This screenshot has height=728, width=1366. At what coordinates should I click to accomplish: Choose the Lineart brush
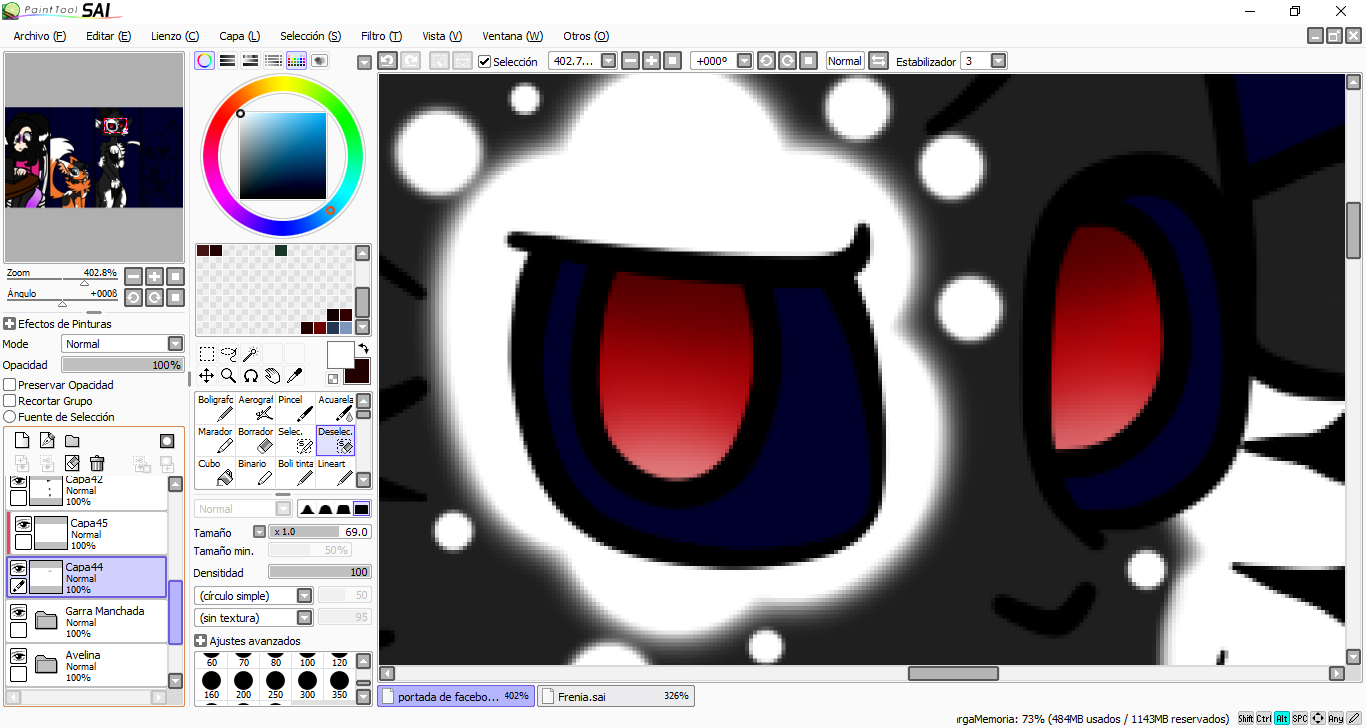coord(335,472)
